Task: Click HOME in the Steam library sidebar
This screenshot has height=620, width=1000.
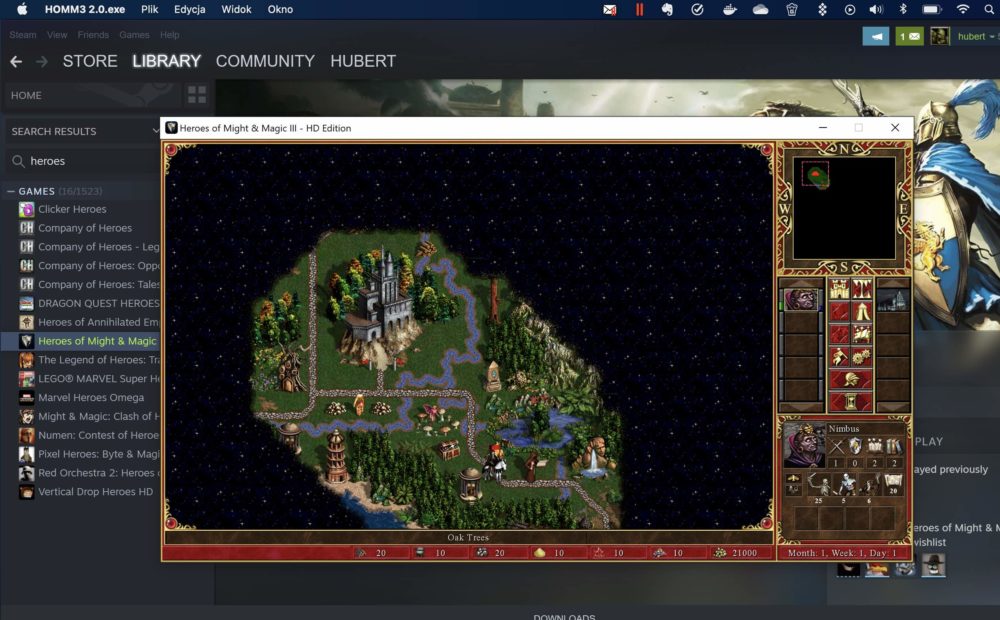Action: coord(26,95)
